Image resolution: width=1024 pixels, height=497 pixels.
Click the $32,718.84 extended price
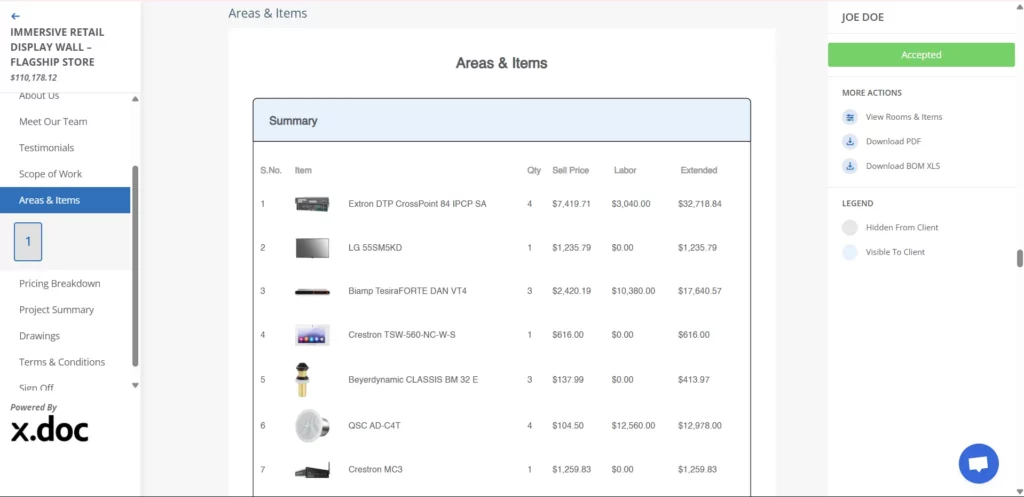[699, 204]
